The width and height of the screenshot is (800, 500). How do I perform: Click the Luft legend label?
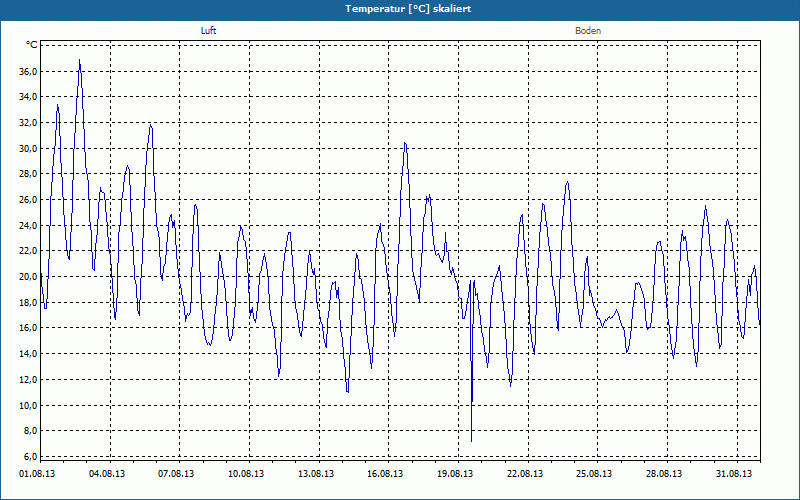tap(209, 31)
